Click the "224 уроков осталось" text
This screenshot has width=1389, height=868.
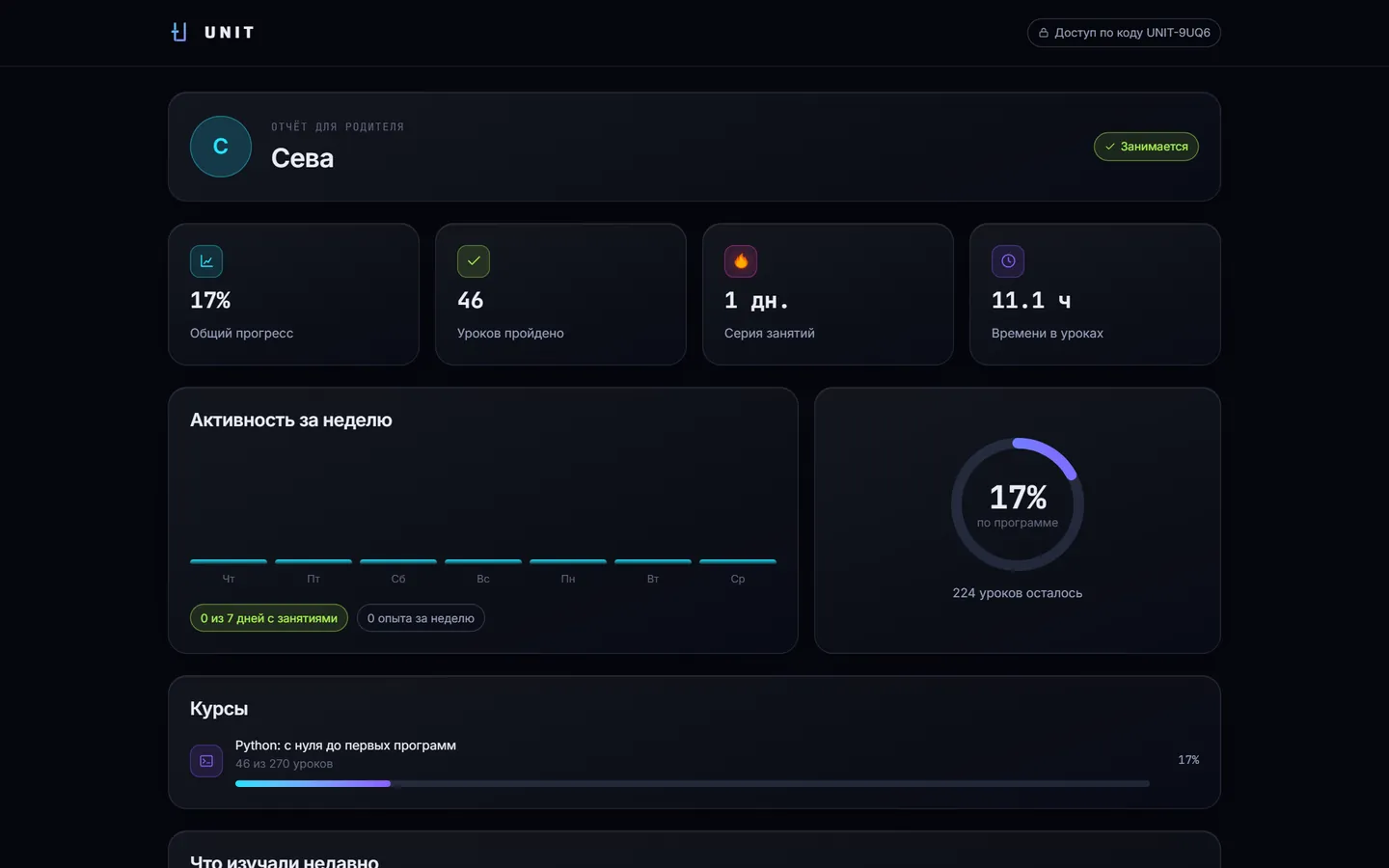(x=1018, y=593)
